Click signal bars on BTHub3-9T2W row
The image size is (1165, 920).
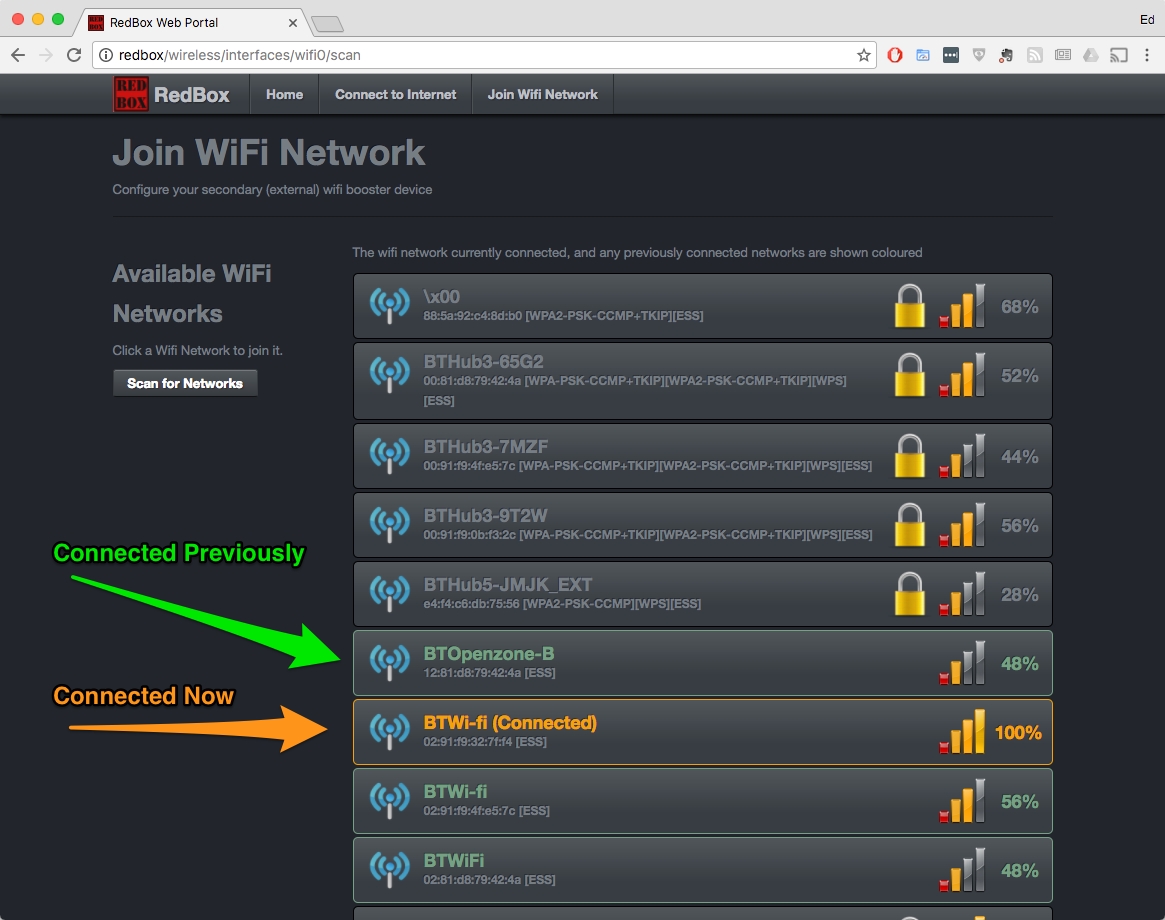coord(962,525)
